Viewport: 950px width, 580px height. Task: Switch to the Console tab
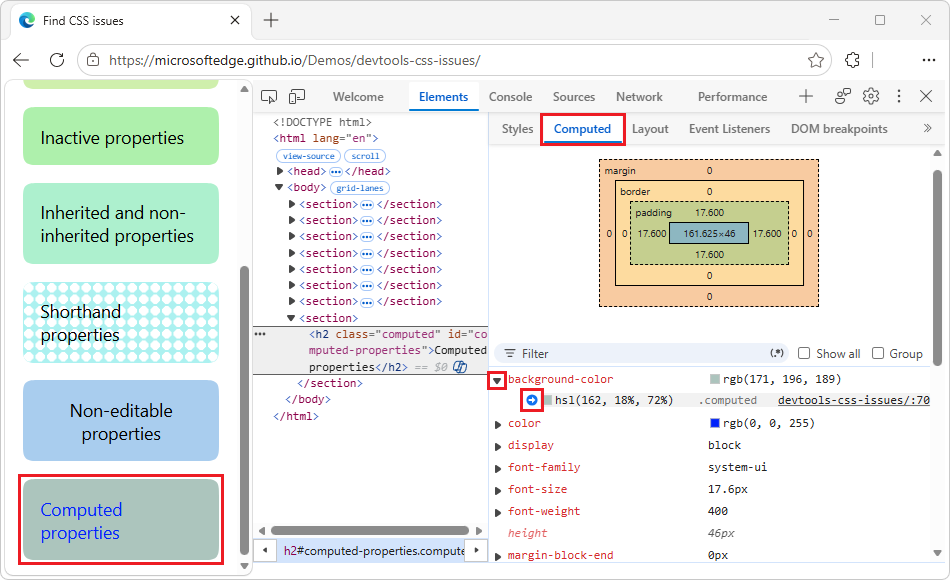510,97
